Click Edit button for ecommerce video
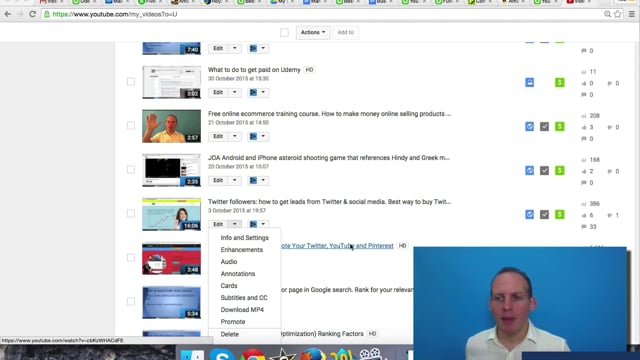Image resolution: width=640 pixels, height=360 pixels. coord(218,136)
